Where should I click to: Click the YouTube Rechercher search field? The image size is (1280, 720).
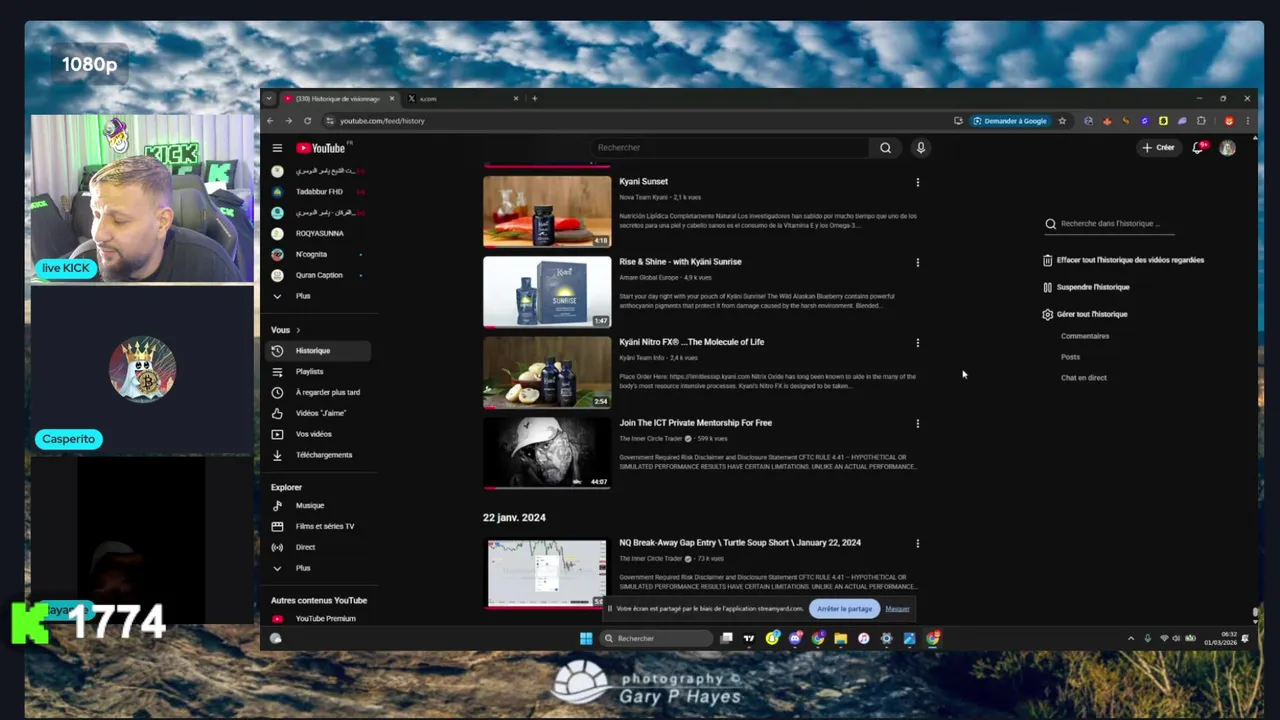pyautogui.click(x=730, y=148)
